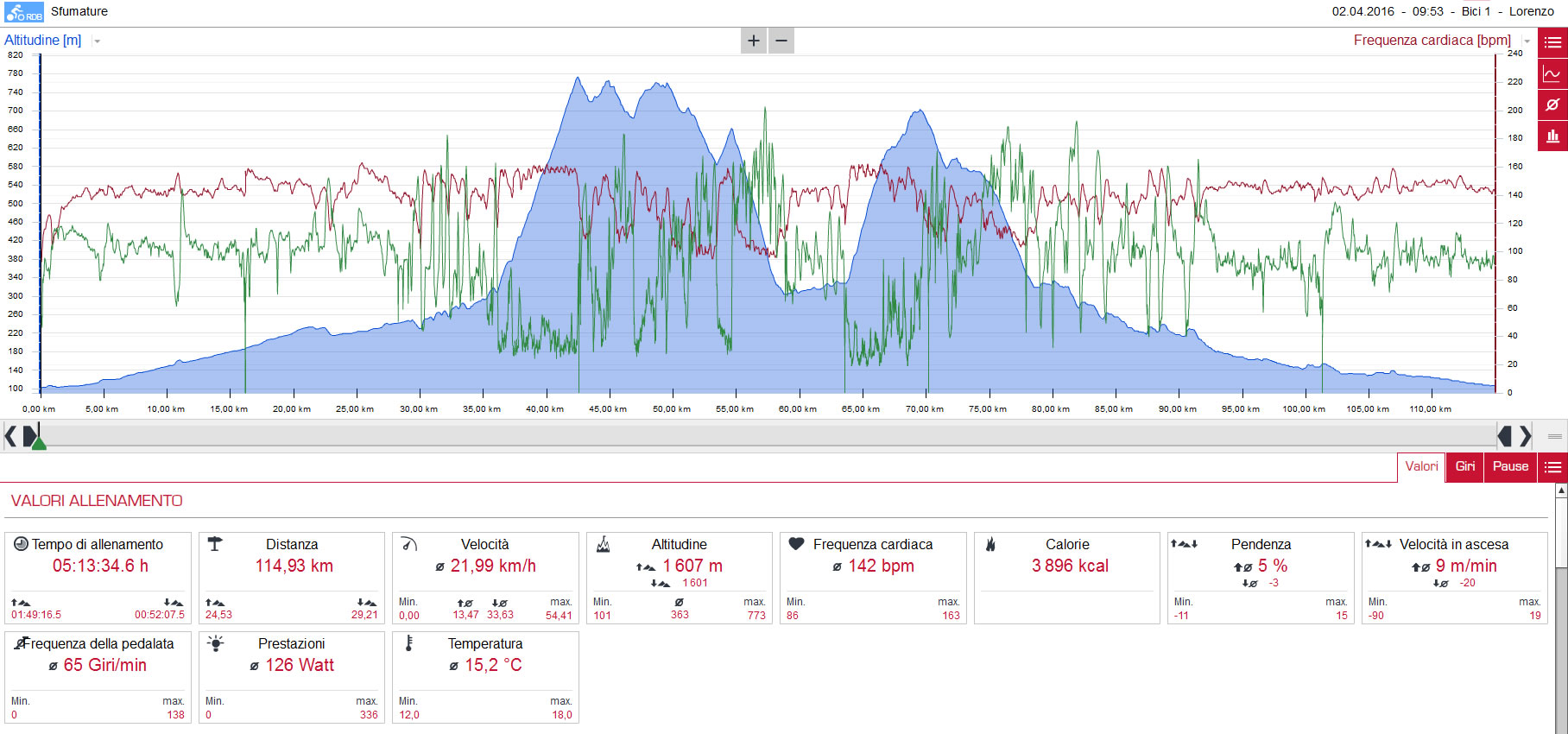Expand the Frequenza cardiaca axis dropdown arrow
Screen dimensions: 1568x734
(x=1527, y=41)
